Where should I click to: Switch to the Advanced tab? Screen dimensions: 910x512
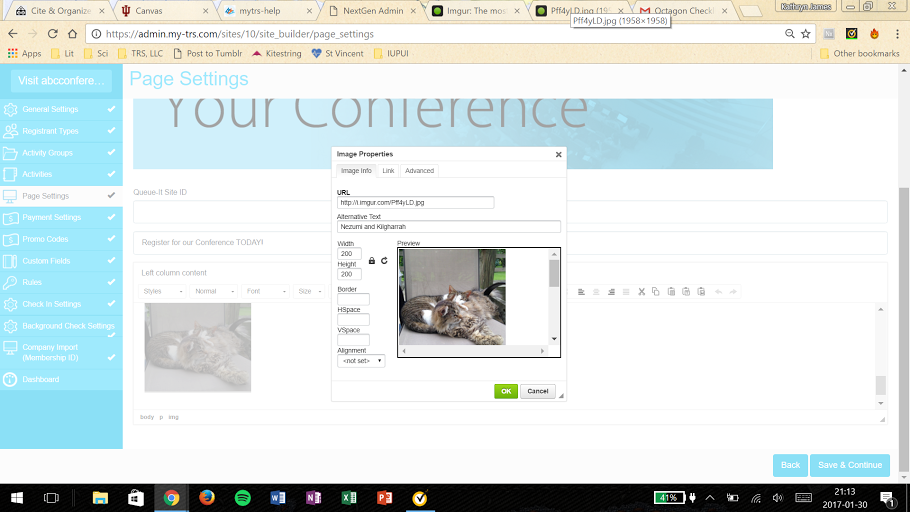[419, 171]
